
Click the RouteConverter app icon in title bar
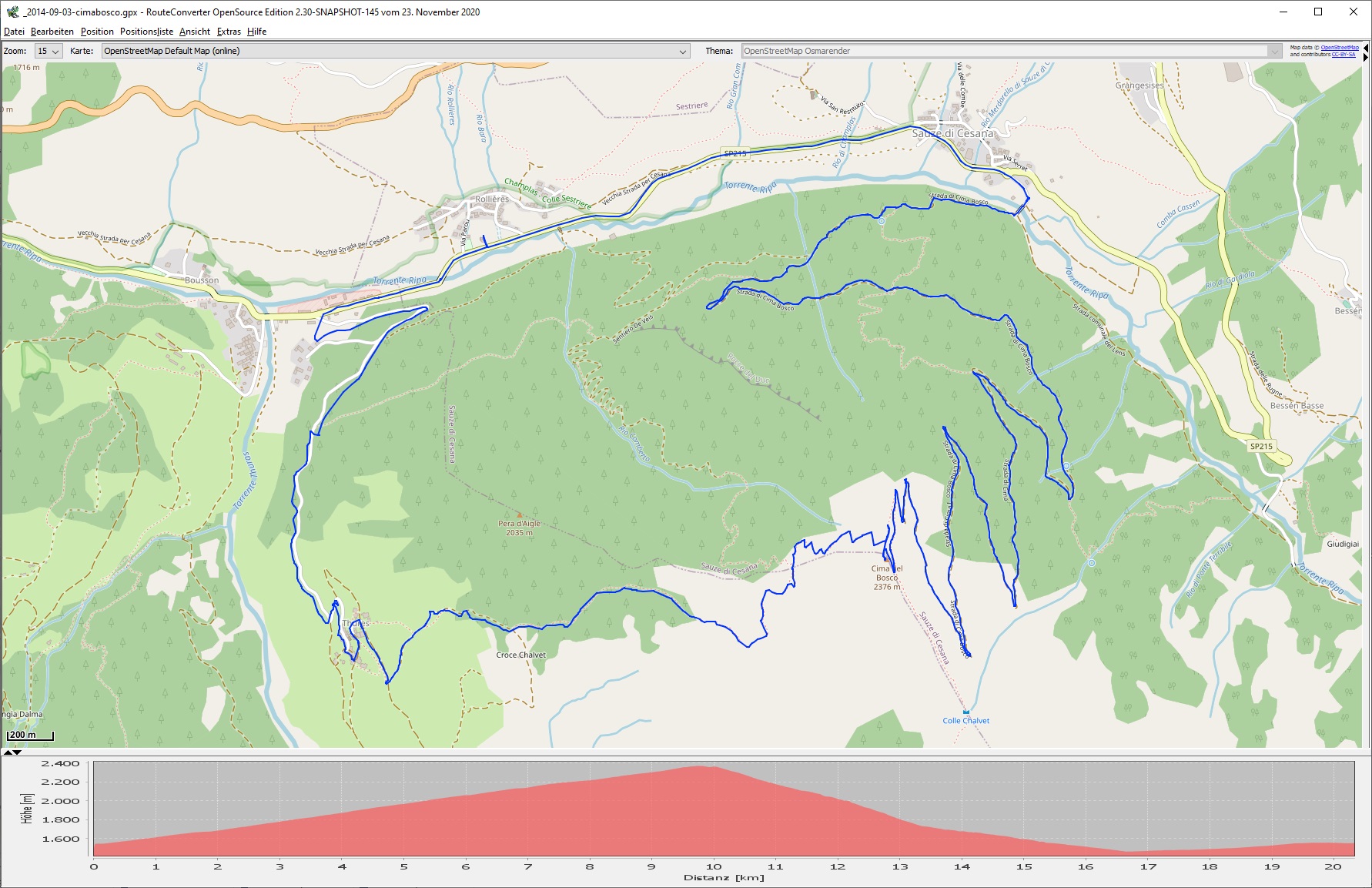click(12, 12)
